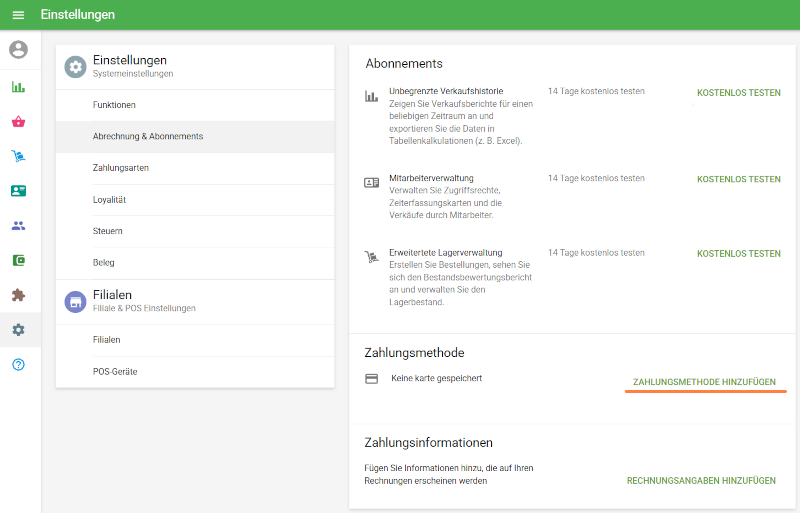Click the Einstellungen title in top bar

pos(78,15)
